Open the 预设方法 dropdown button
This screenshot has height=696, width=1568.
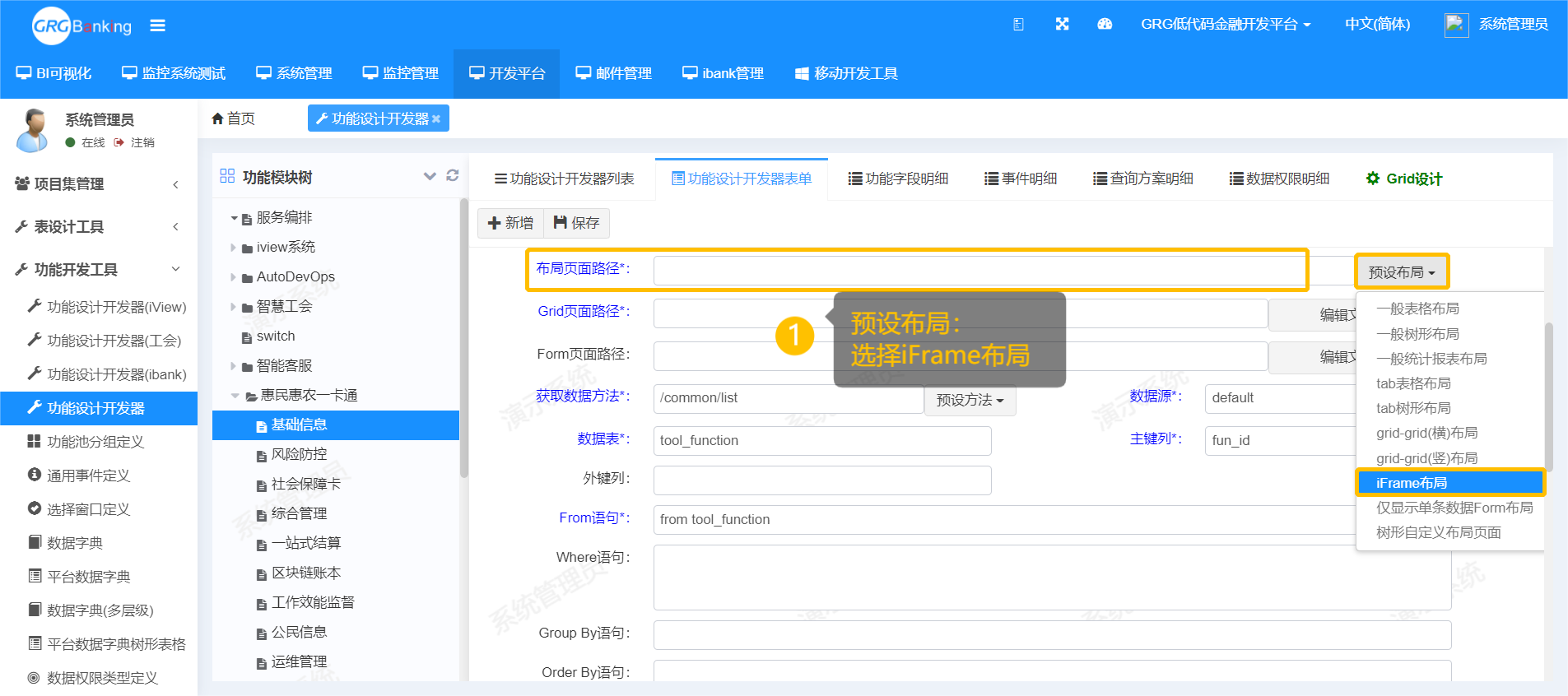970,401
